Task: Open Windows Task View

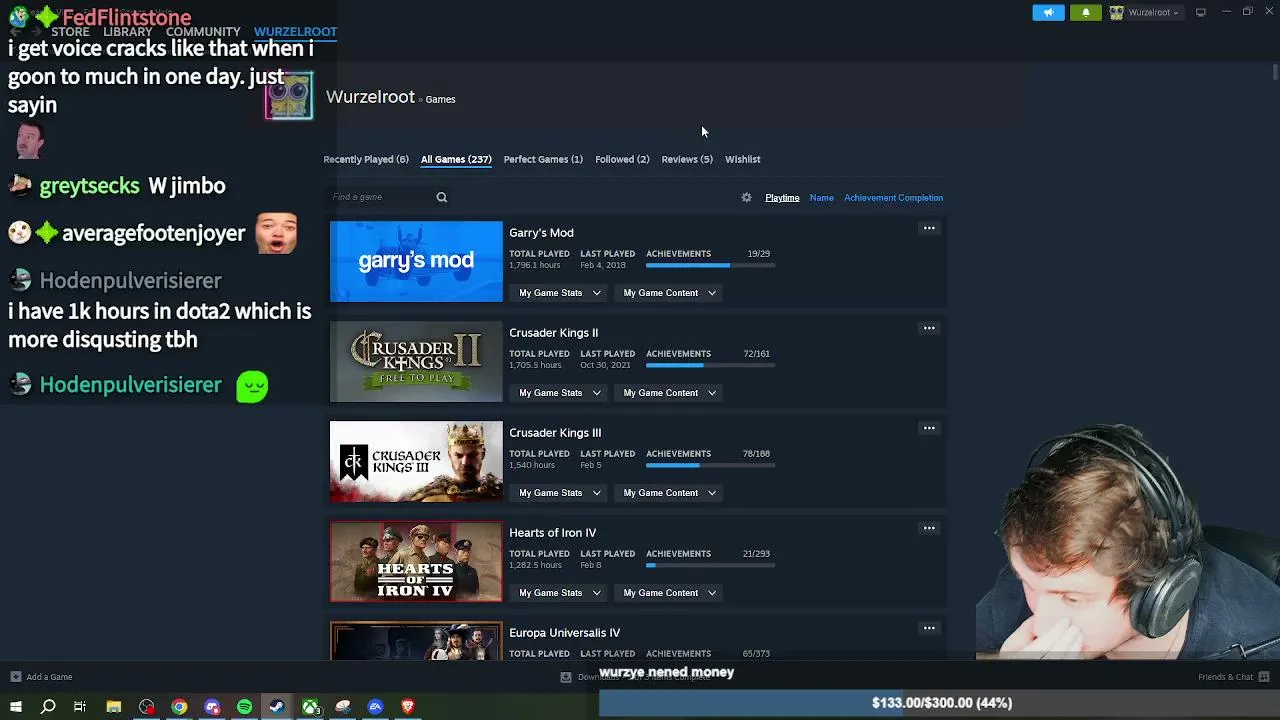Action: 80,707
